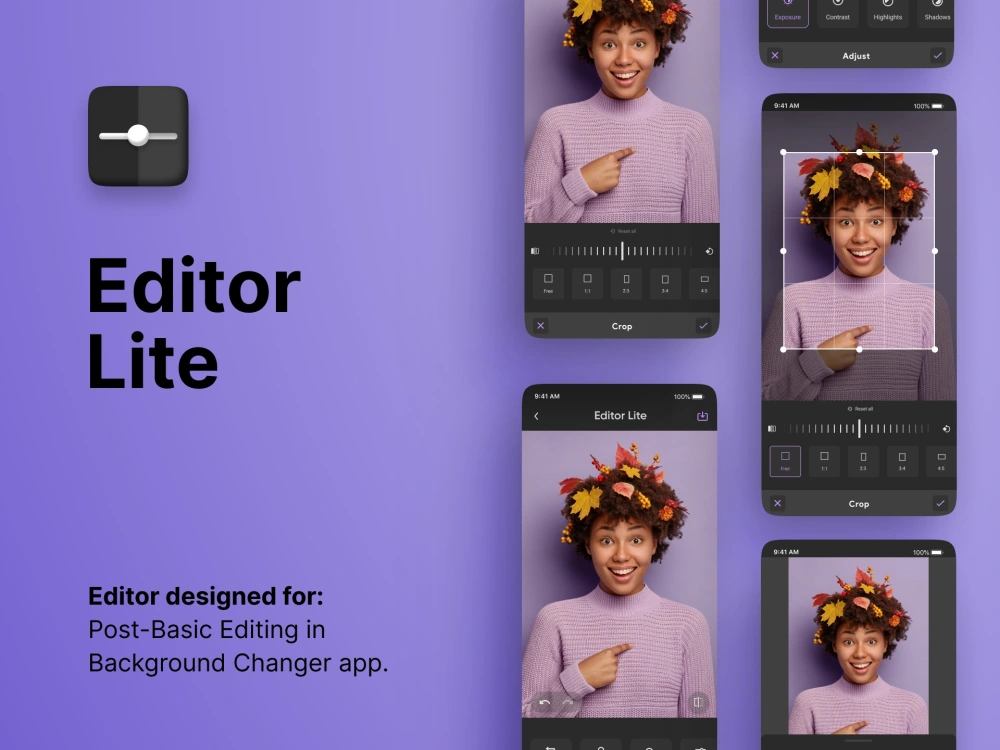Screen dimensions: 1000x750
Task: Tap the redo arrow on the photo
Action: (x=568, y=703)
